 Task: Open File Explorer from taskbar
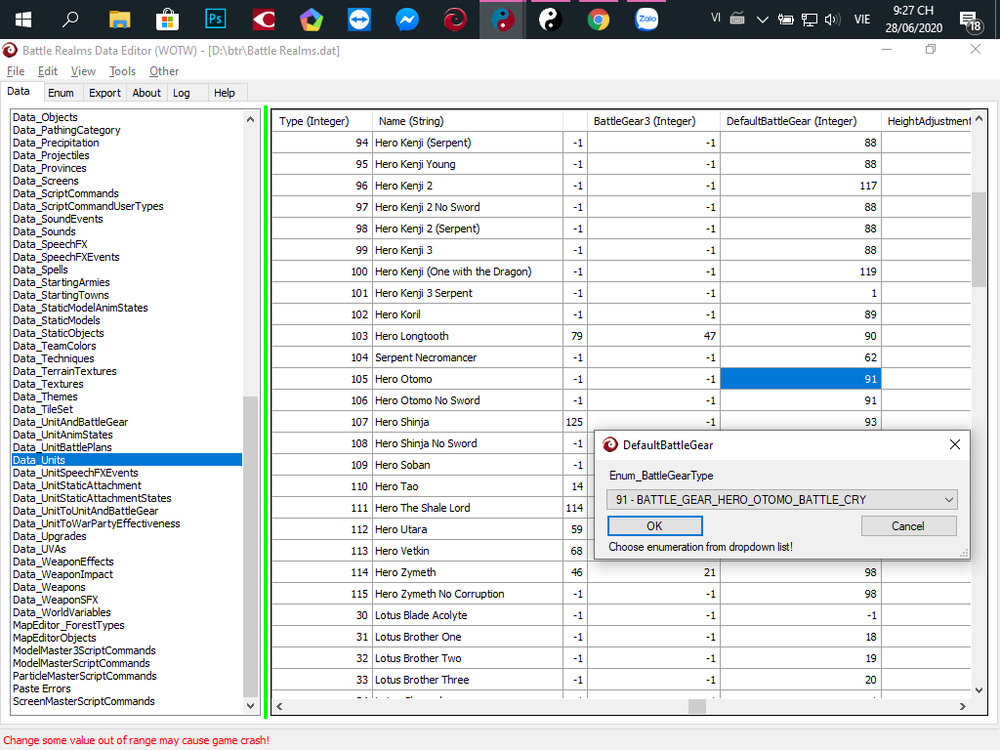coord(119,19)
